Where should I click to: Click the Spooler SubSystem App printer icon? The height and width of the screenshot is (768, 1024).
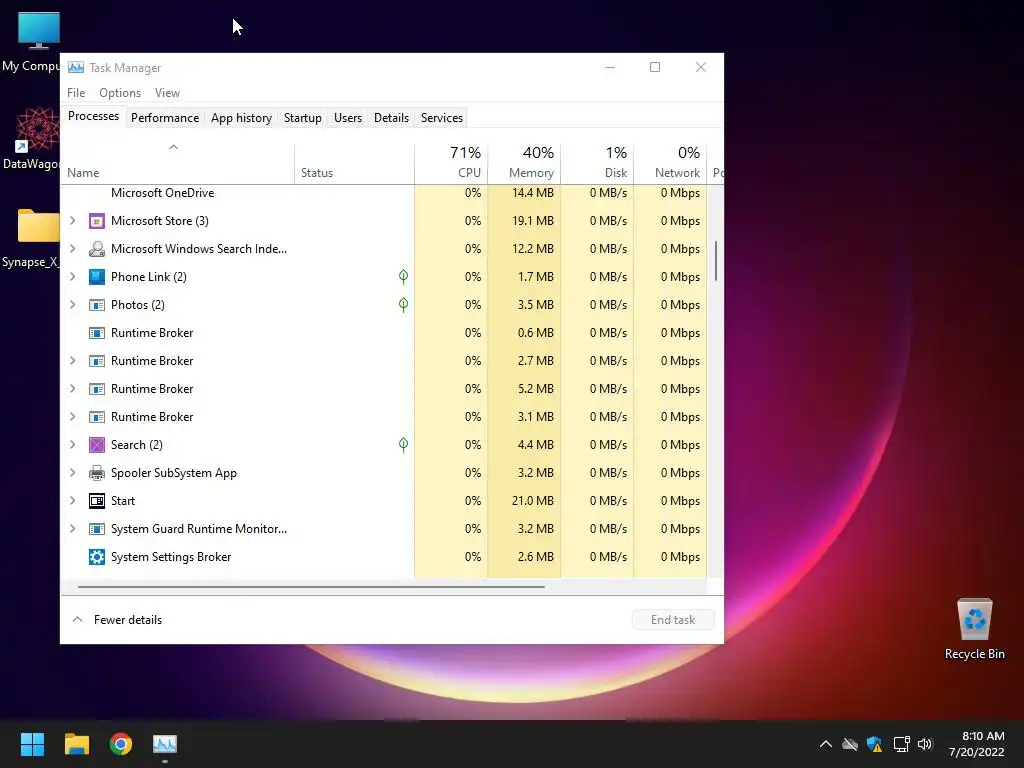(97, 473)
